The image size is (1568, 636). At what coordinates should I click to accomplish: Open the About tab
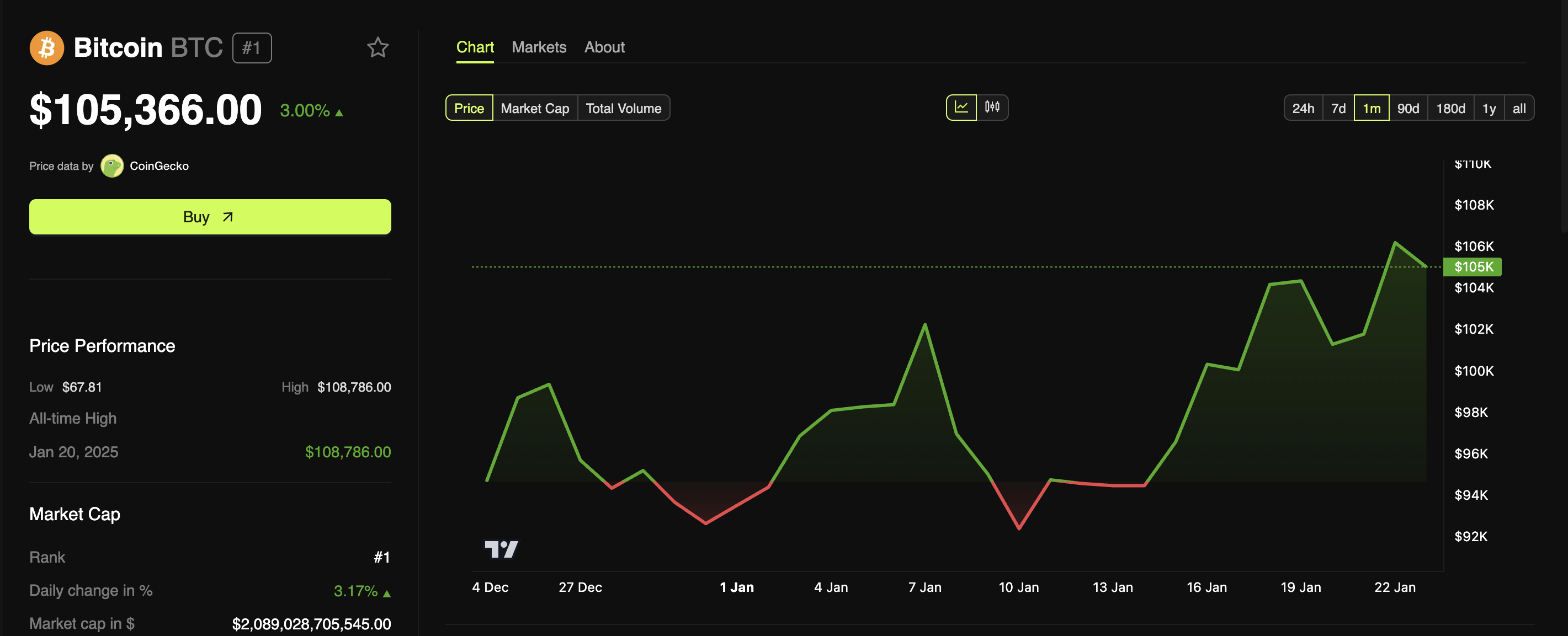click(x=604, y=47)
